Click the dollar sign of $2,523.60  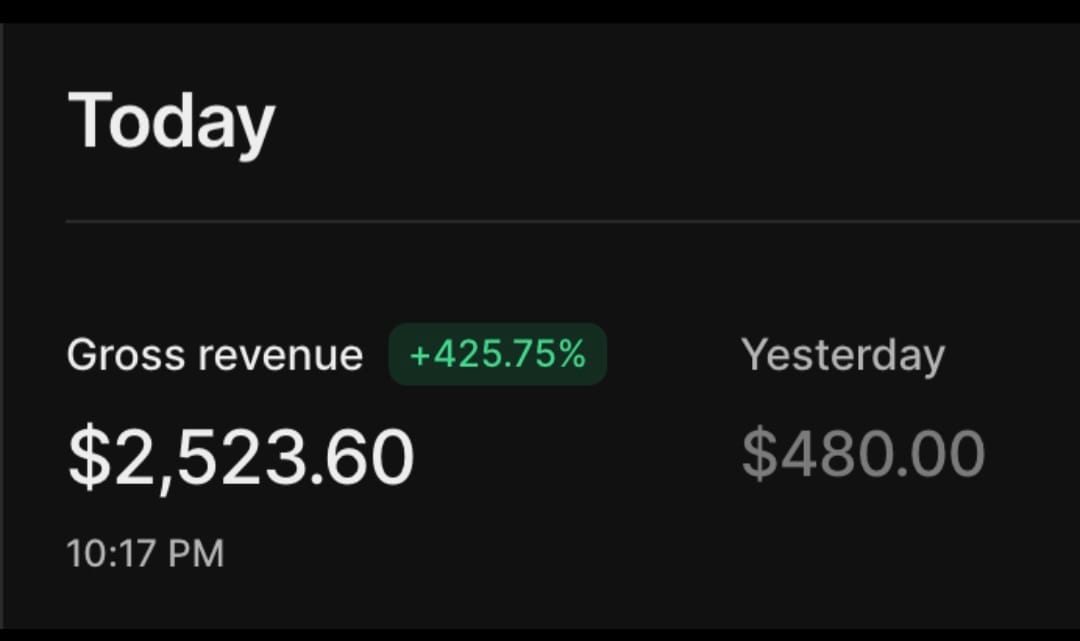[x=90, y=456]
